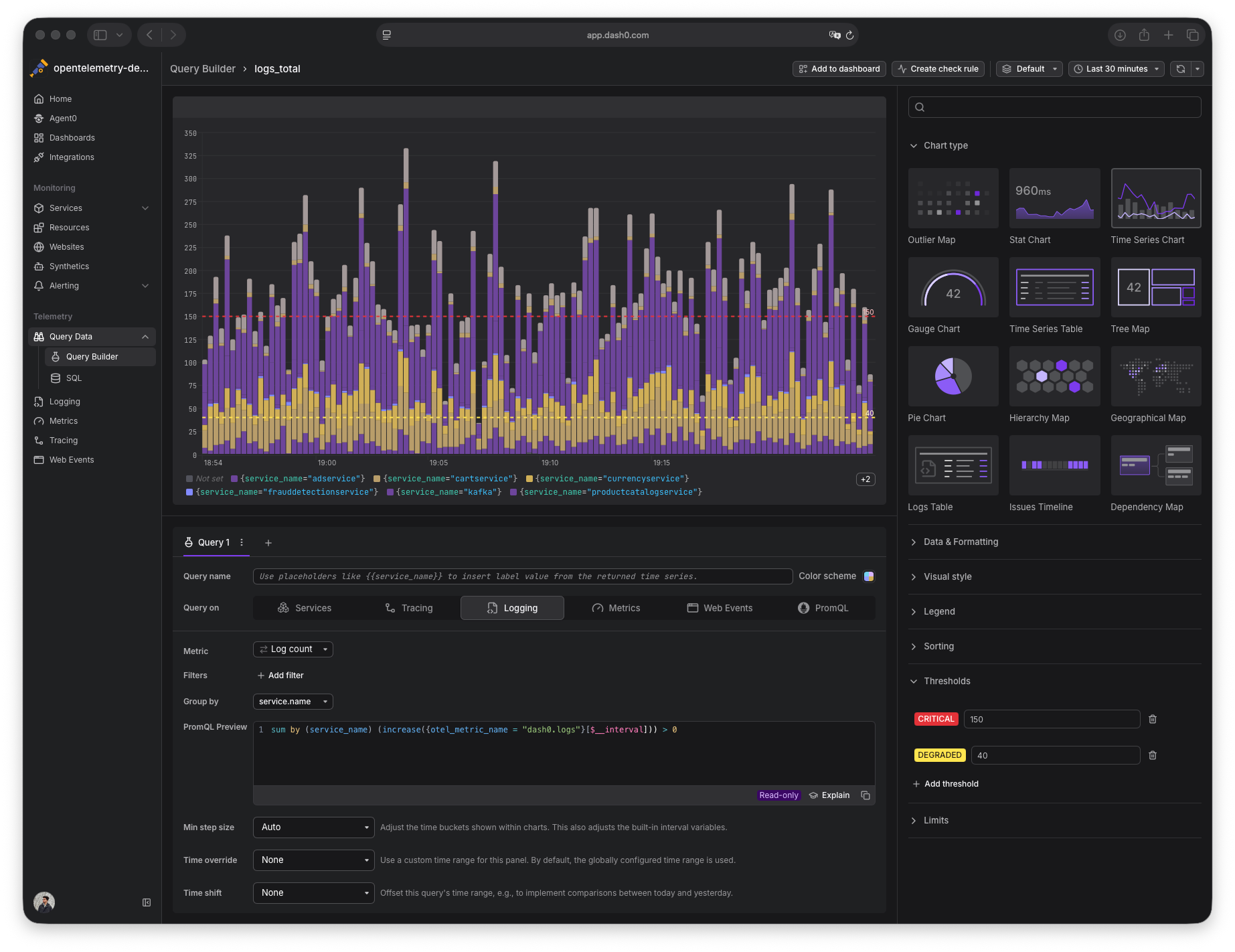Add a new query with plus icon
The image size is (1235, 952).
[268, 543]
